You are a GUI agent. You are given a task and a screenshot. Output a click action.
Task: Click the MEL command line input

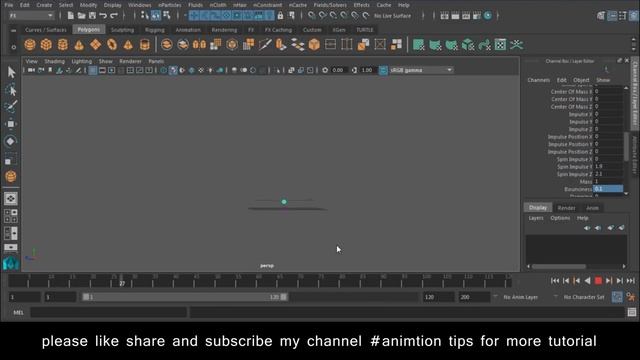[x=109, y=313]
